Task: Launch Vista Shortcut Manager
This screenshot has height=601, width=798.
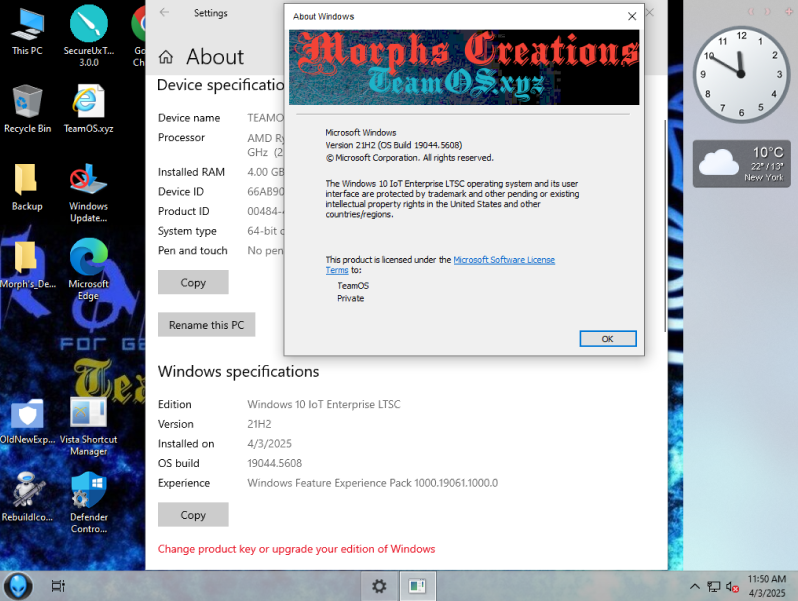Action: [89, 426]
